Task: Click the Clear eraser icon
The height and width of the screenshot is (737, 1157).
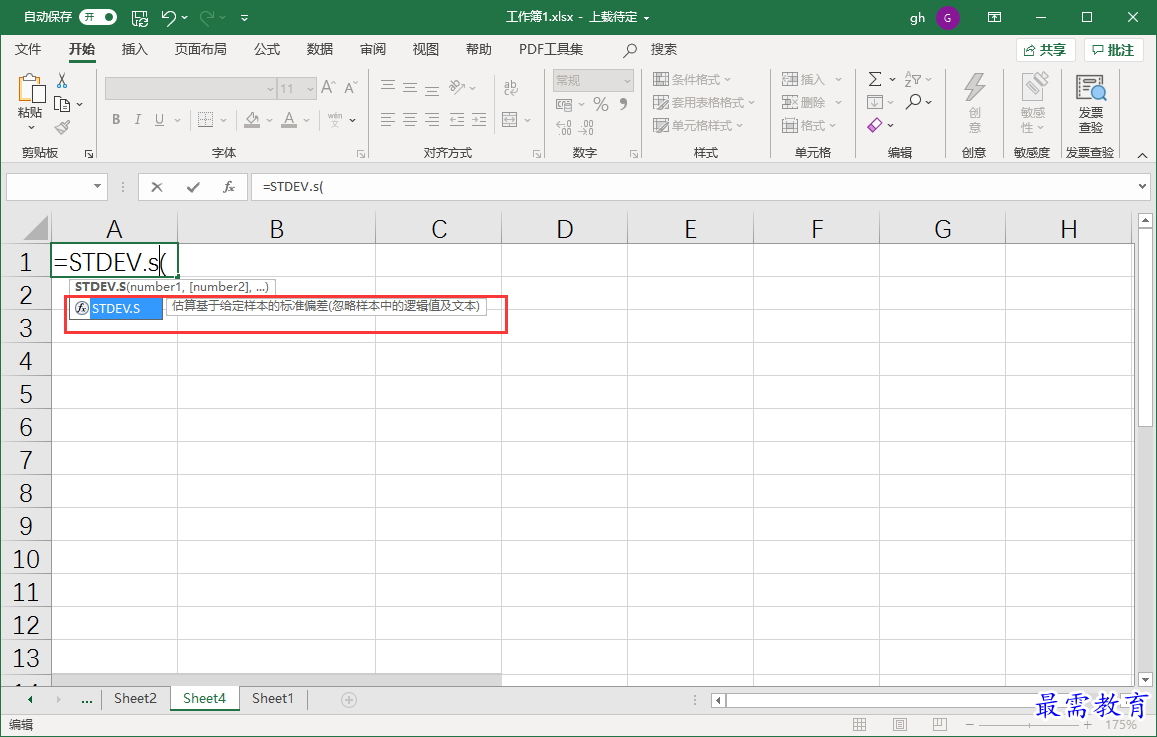Action: (875, 125)
